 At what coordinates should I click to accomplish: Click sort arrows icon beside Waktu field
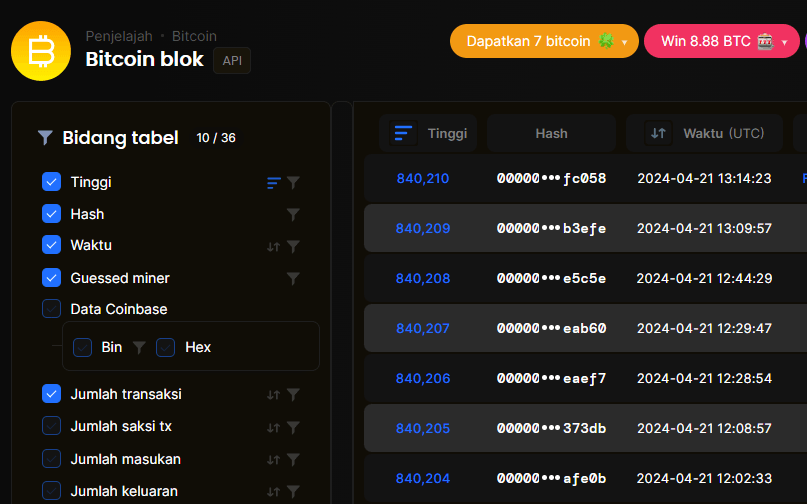pyautogui.click(x=273, y=246)
